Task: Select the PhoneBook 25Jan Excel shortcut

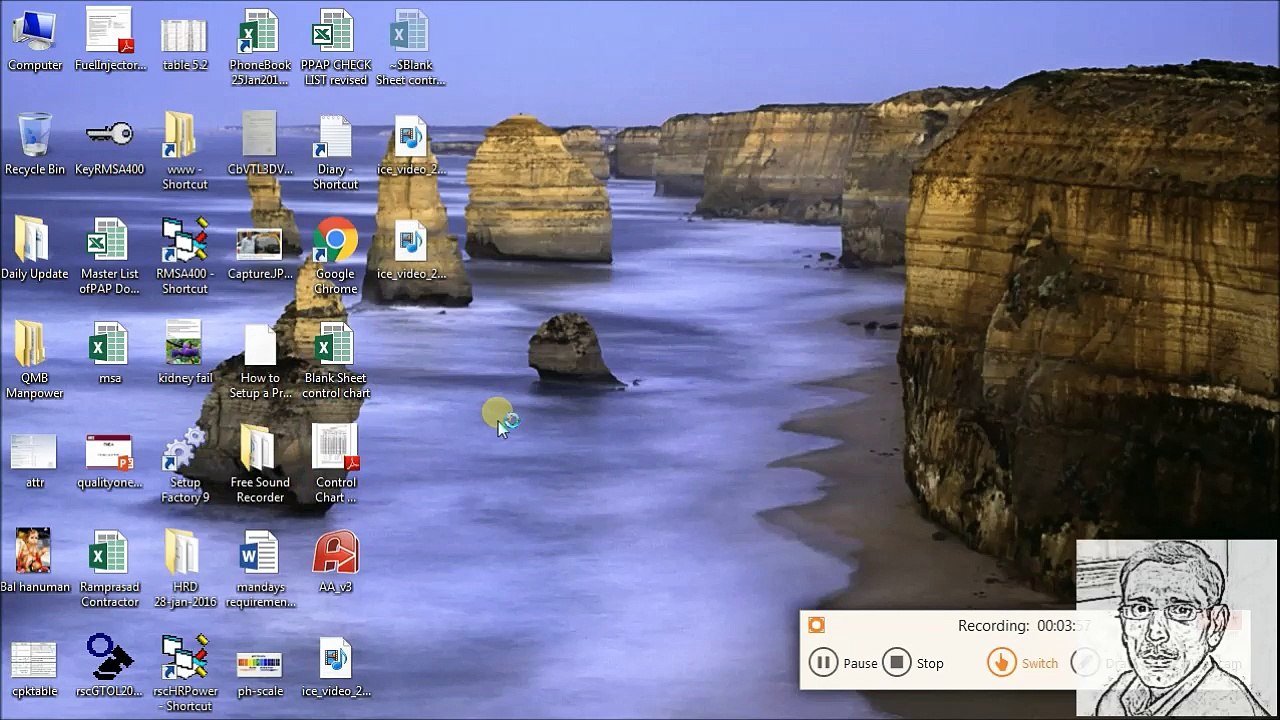Action: point(260,48)
